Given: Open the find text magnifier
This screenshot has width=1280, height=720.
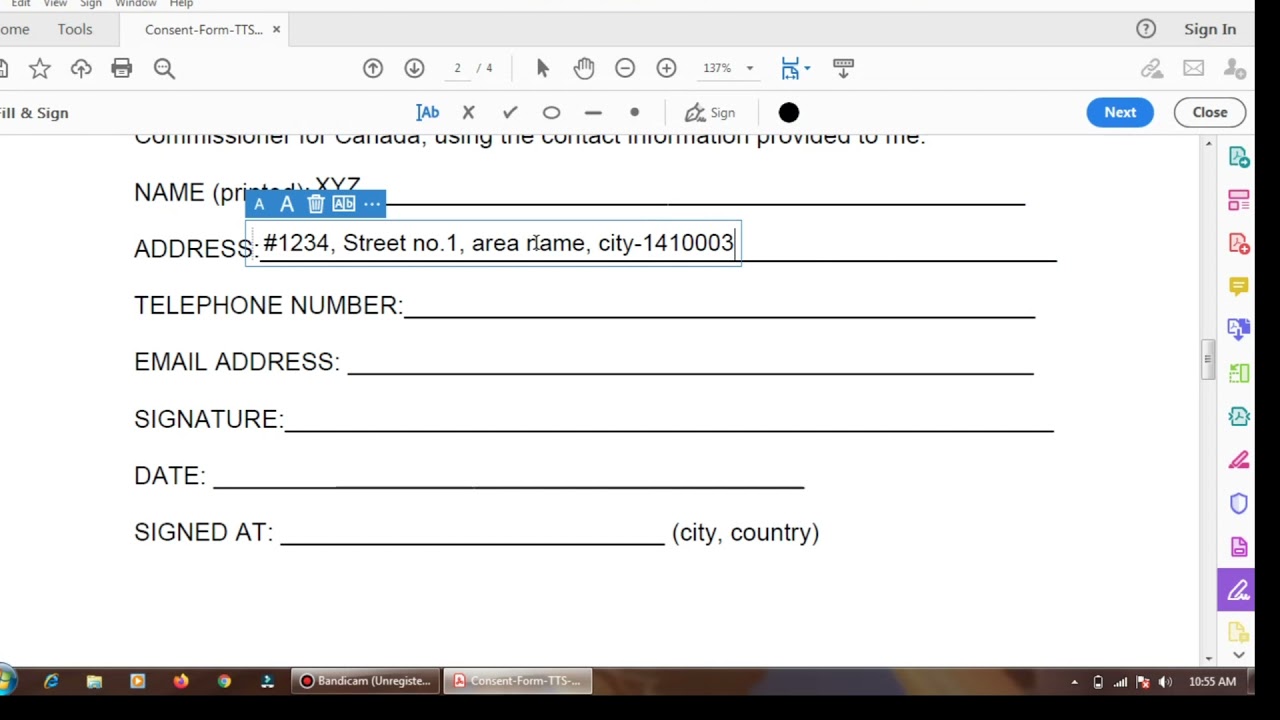Looking at the screenshot, I should coord(164,68).
